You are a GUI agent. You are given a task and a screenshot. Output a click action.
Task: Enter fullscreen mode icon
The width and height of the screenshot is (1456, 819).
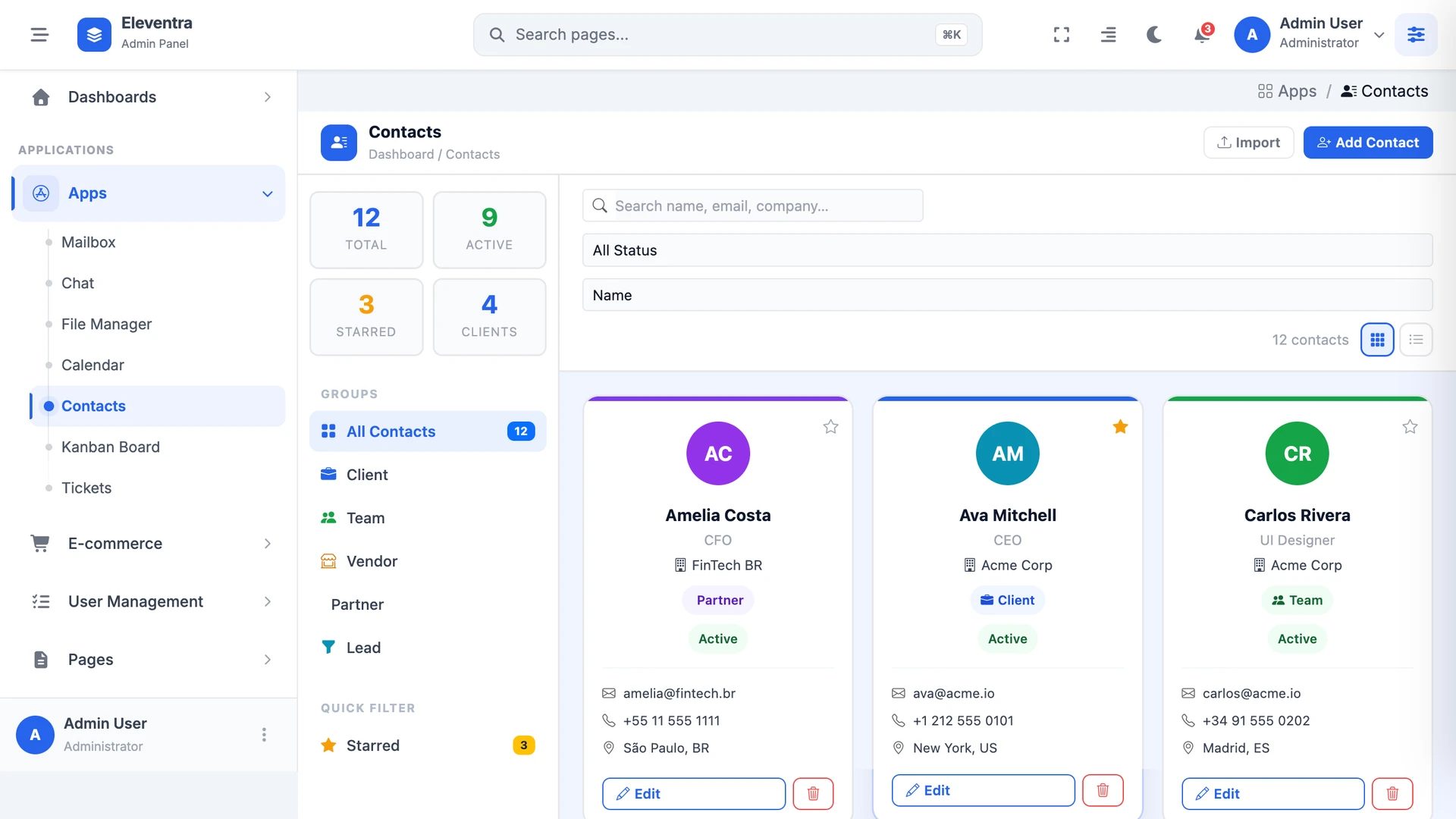1062,35
